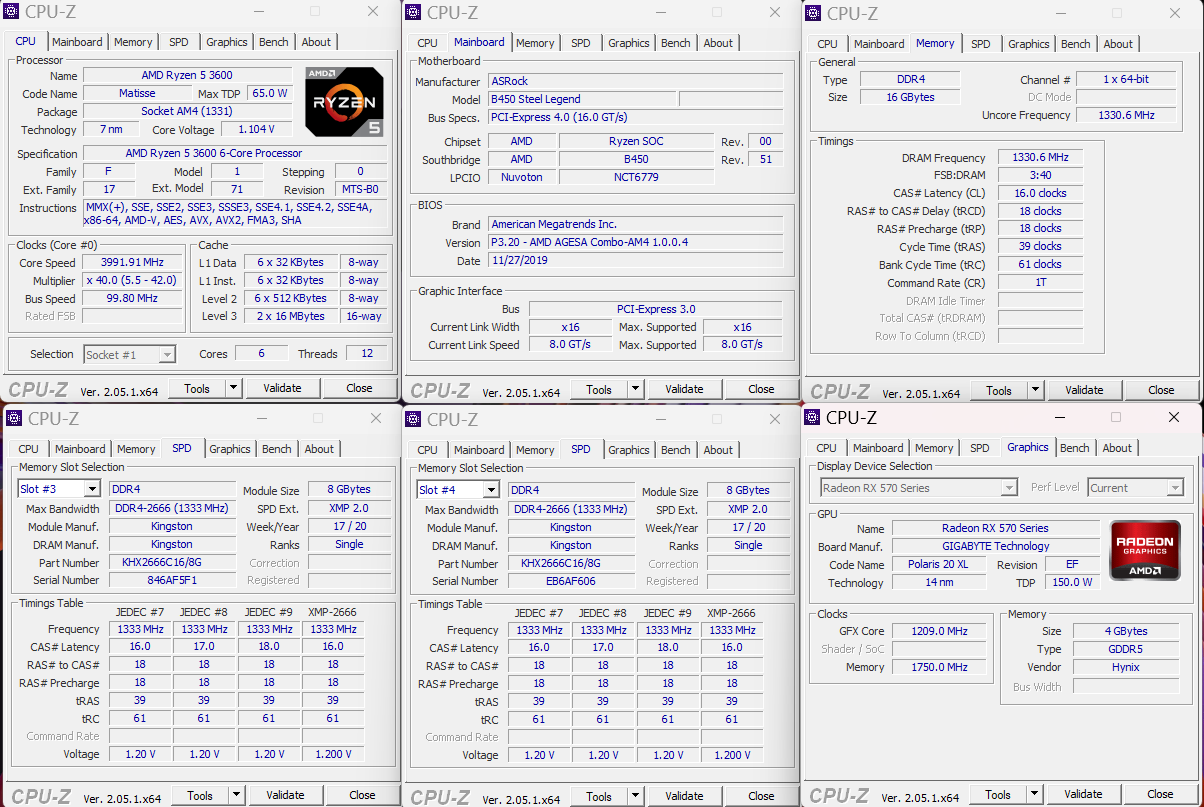Click the AMD Ryzen 5 processor logo
This screenshot has height=807, width=1204.
(x=343, y=101)
